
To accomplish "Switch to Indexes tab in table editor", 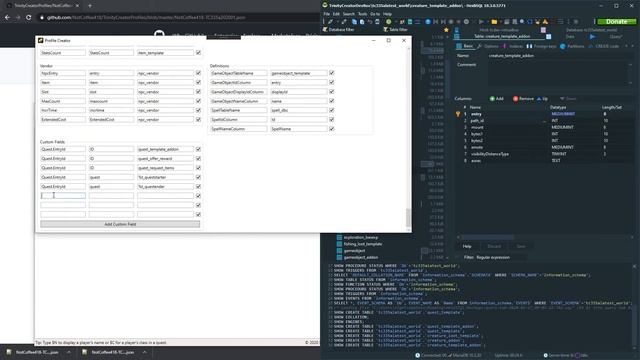I will point(513,46).
